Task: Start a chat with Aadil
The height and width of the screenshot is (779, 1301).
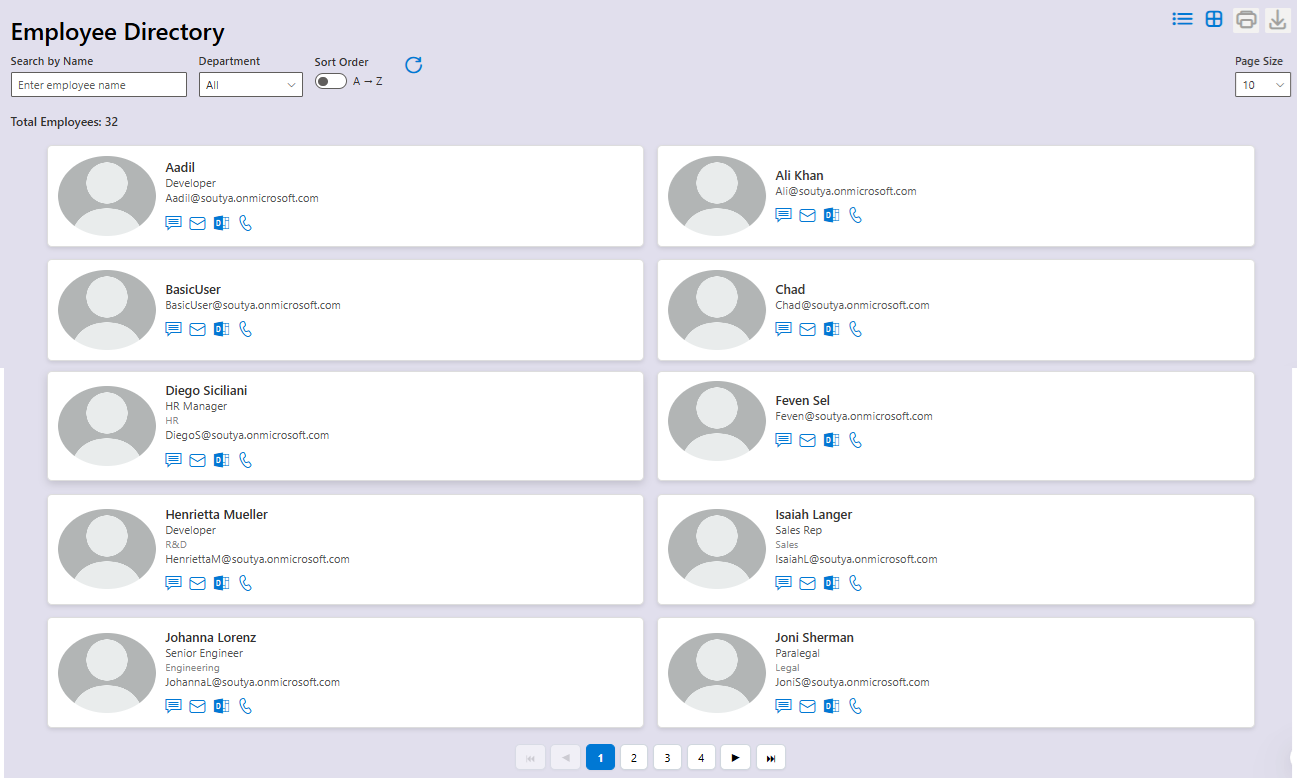Action: click(173, 222)
